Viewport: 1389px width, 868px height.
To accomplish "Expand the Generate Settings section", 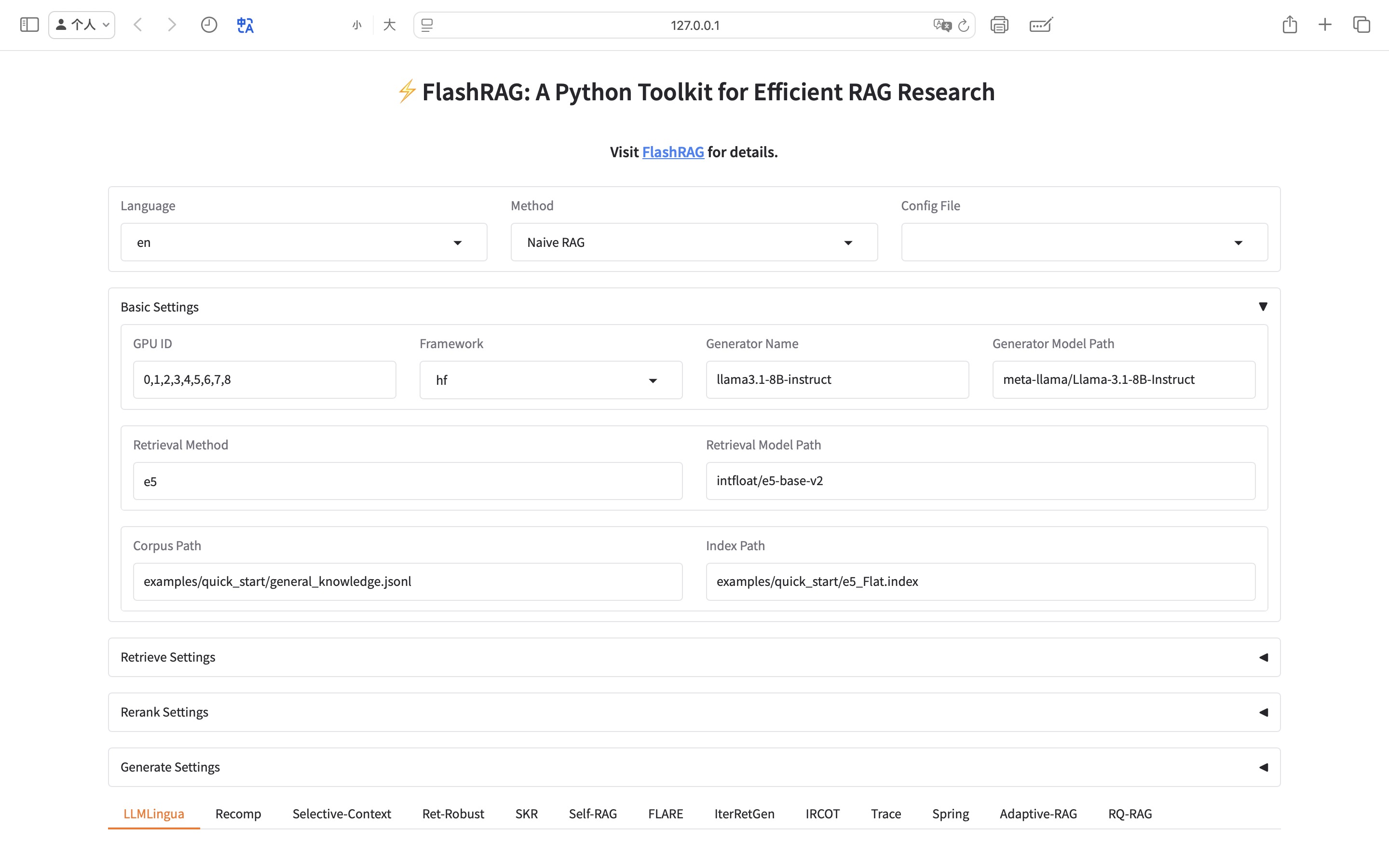I will pos(1263,767).
